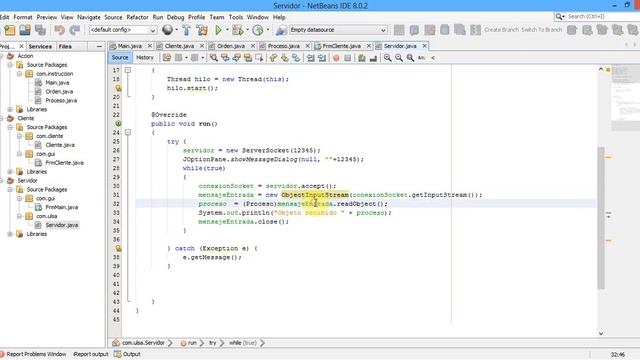
Task: Click the Find Next Occurrence icon
Action: (x=236, y=58)
